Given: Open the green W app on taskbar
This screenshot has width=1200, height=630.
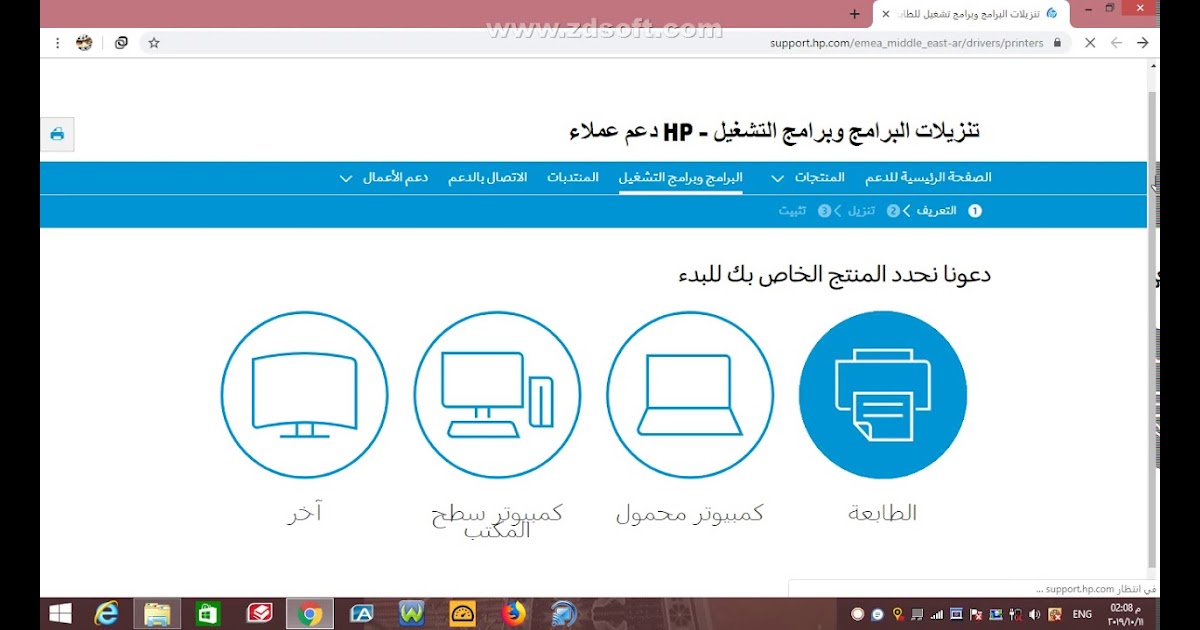Looking at the screenshot, I should (x=411, y=614).
